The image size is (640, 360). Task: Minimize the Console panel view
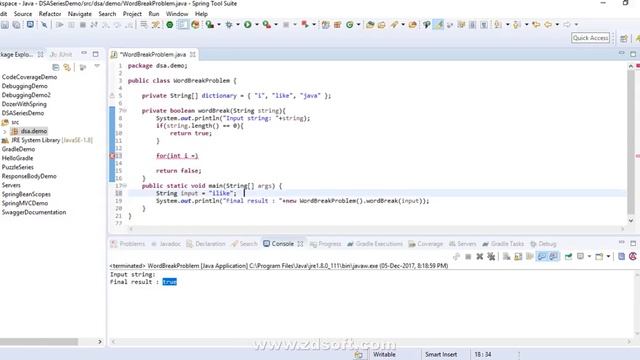click(621, 243)
